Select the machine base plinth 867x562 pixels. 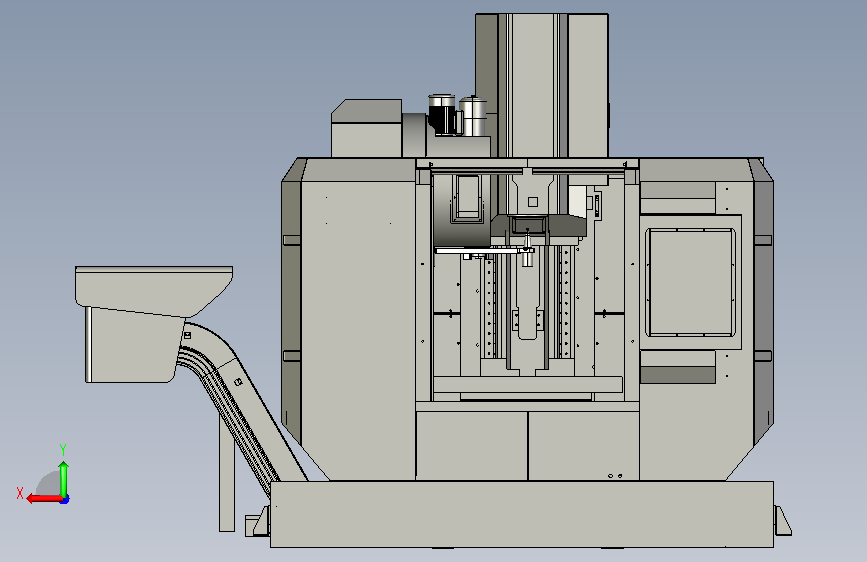[522, 514]
